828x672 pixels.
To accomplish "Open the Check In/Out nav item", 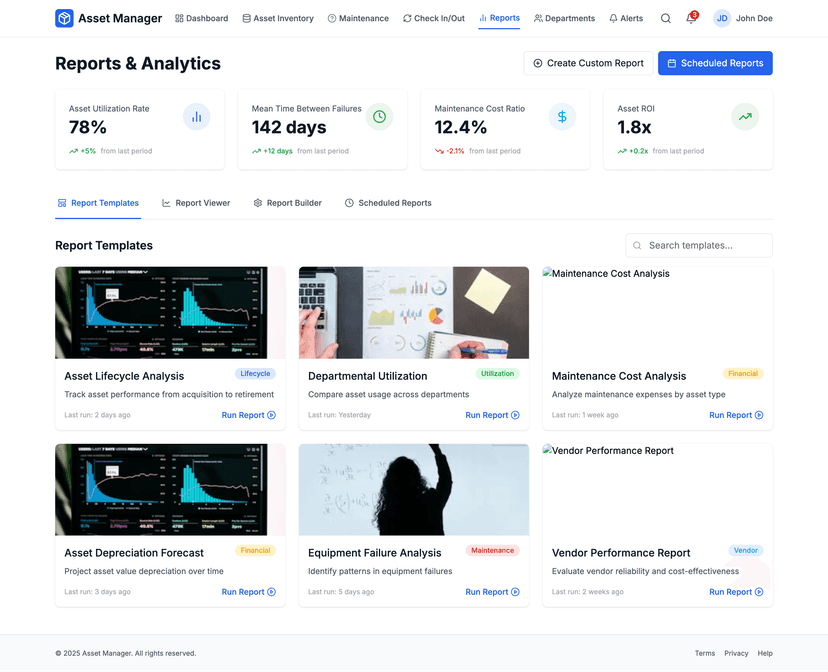I will coord(434,18).
